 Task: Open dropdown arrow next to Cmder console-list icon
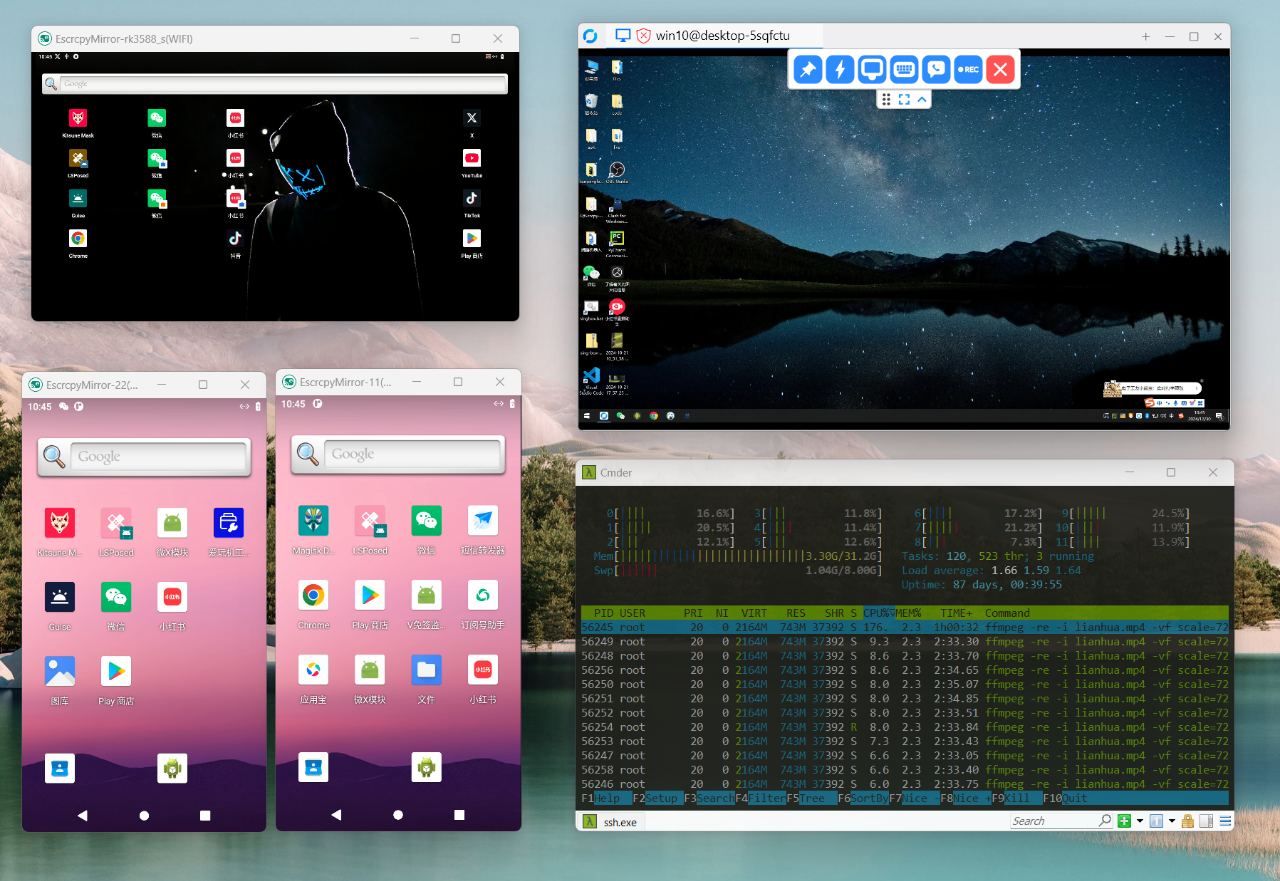[1171, 821]
